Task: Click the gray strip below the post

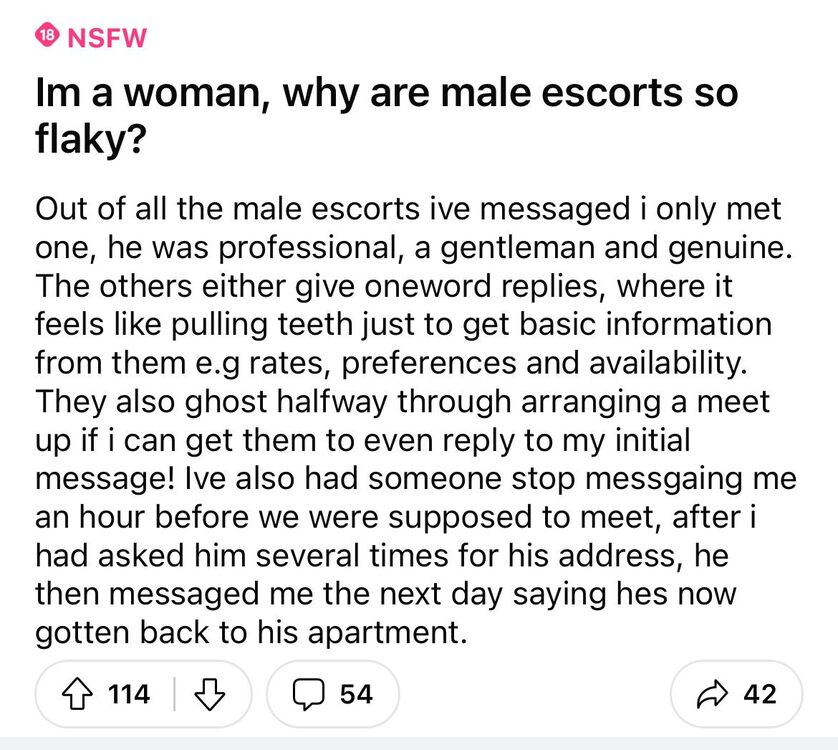Action: tap(419, 744)
